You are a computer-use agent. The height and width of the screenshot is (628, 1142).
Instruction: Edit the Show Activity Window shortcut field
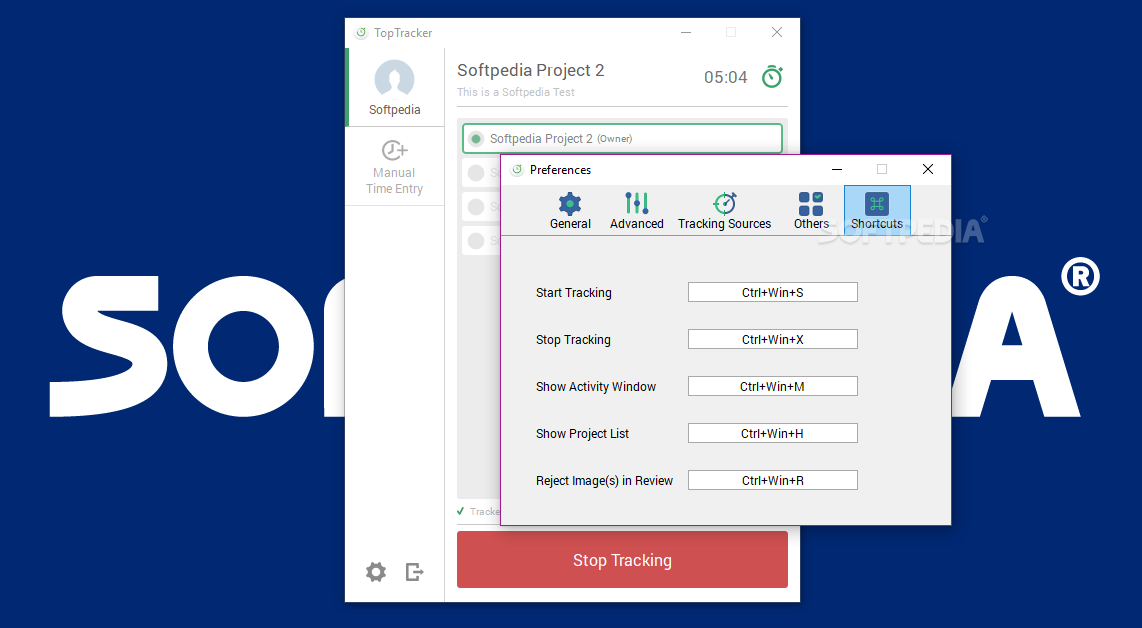click(x=773, y=386)
